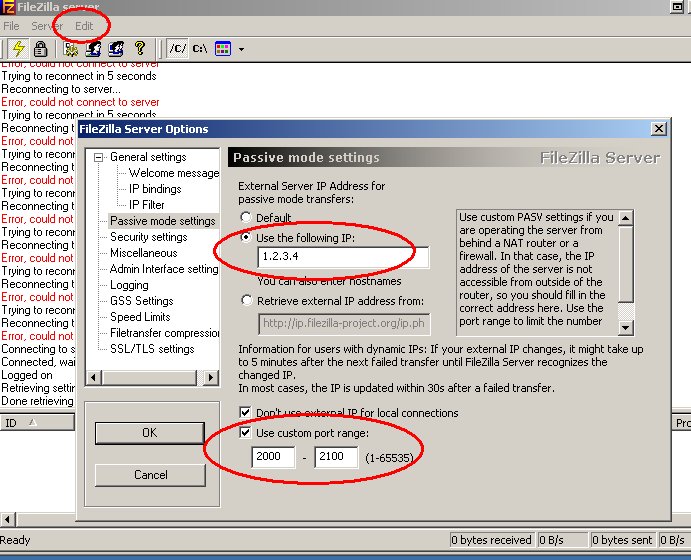Toggle the Use custom port range checkbox

click(245, 433)
